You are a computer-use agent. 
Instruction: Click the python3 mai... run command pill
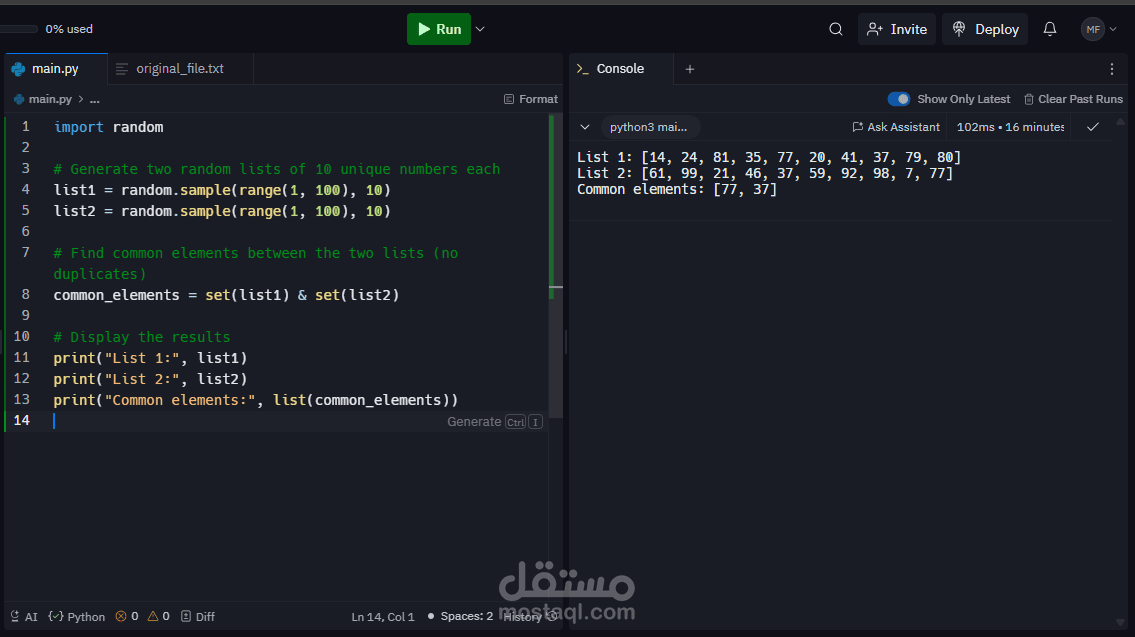coord(649,127)
